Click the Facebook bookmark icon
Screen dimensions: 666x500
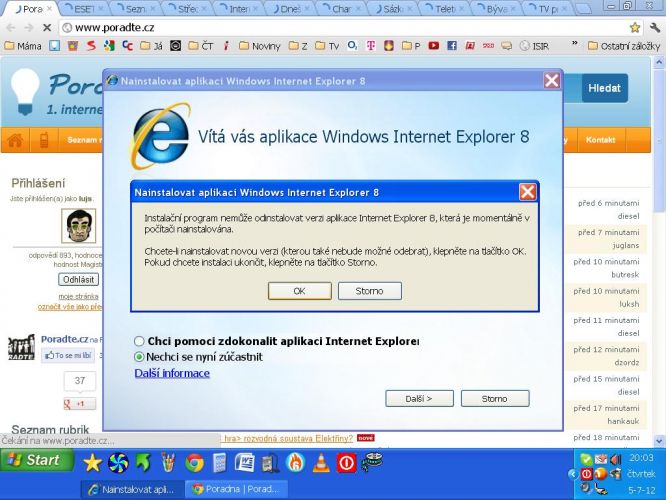pos(452,45)
